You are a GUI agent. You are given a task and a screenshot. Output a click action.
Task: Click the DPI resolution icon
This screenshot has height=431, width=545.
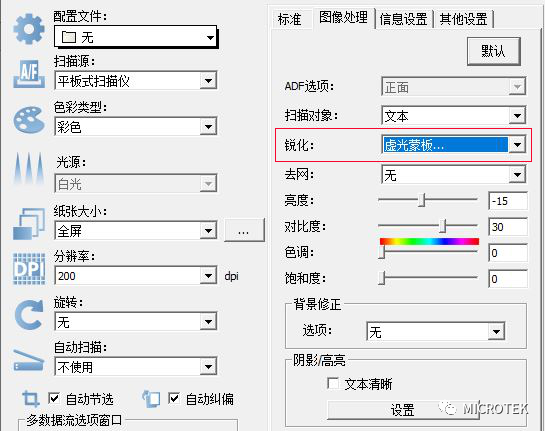[29, 269]
